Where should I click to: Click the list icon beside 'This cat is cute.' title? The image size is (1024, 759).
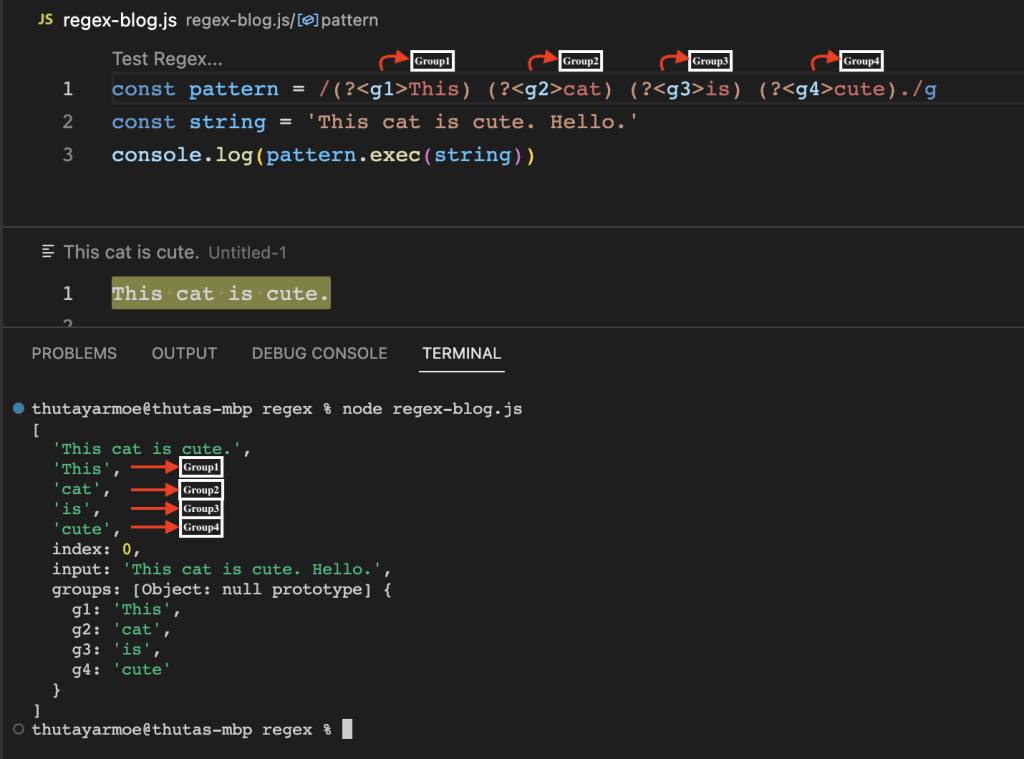click(49, 251)
